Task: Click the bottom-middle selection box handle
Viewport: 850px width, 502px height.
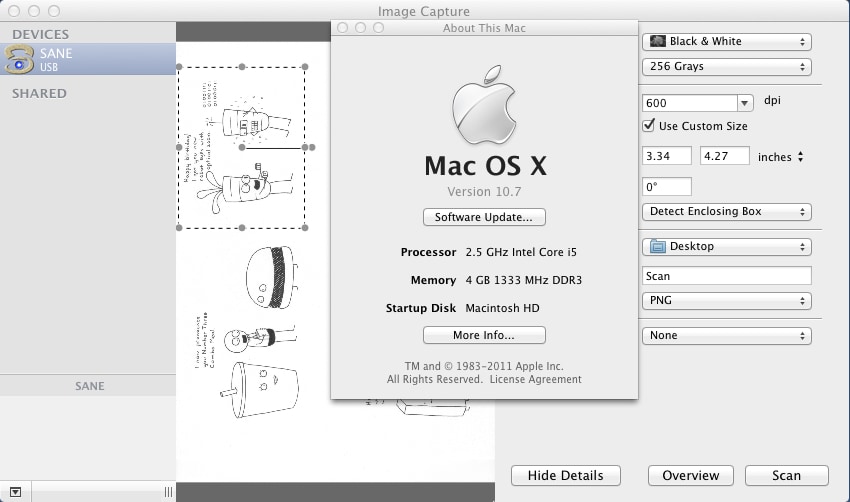Action: [242, 228]
